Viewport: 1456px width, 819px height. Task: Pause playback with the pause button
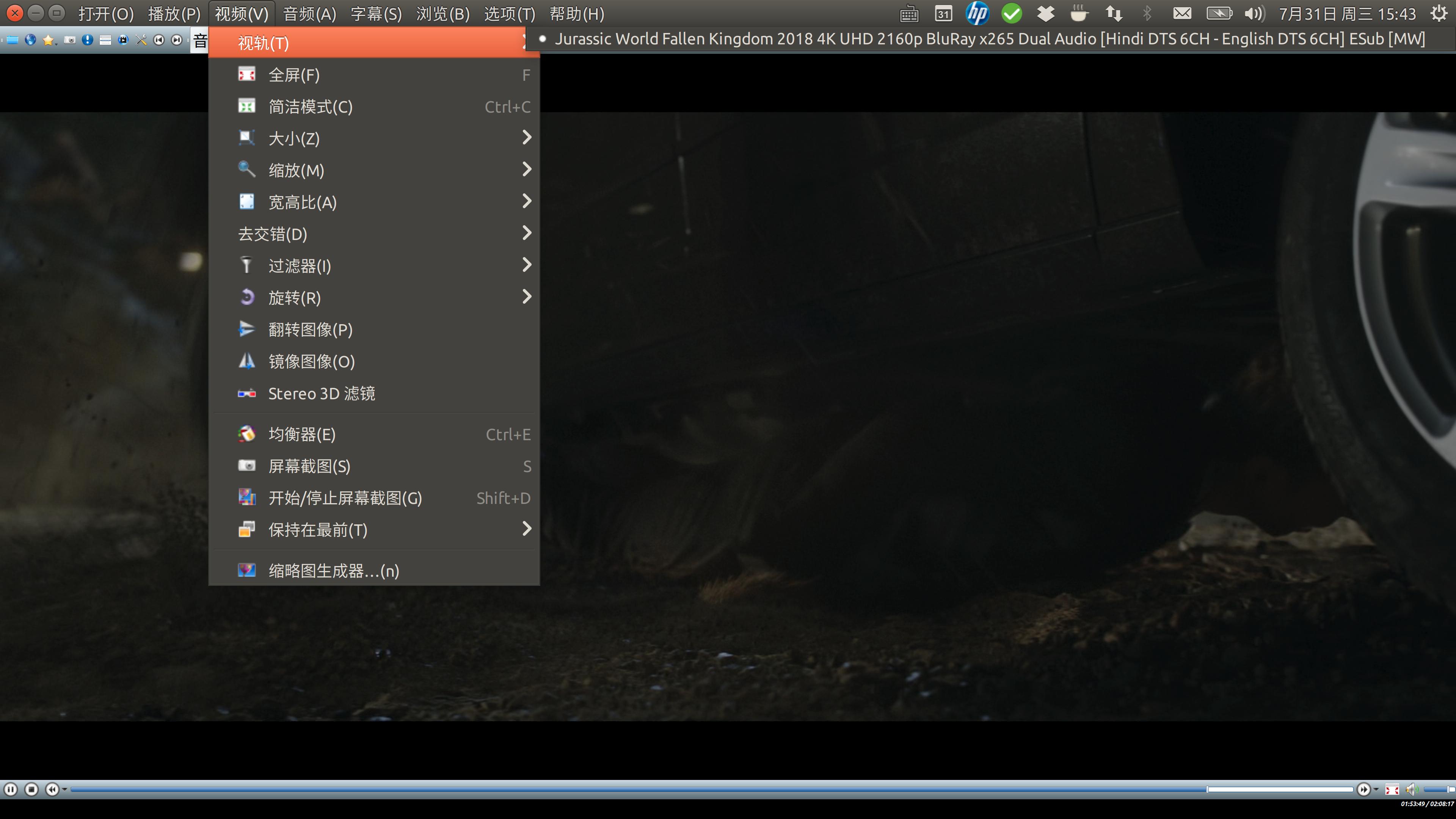(x=11, y=789)
